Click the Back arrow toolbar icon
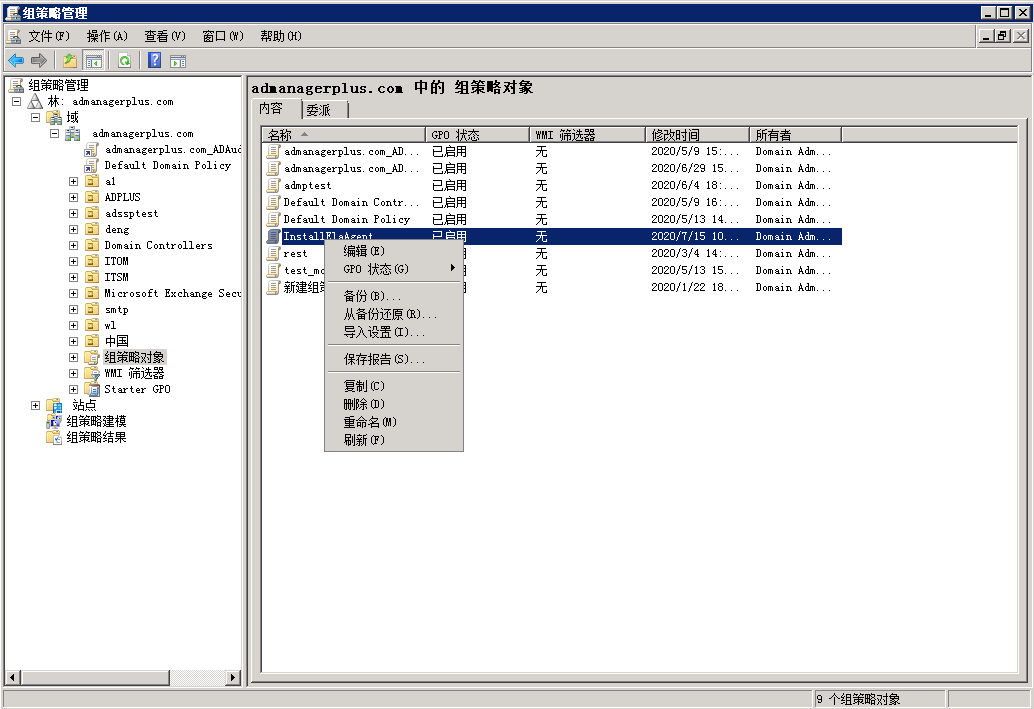 (x=16, y=60)
